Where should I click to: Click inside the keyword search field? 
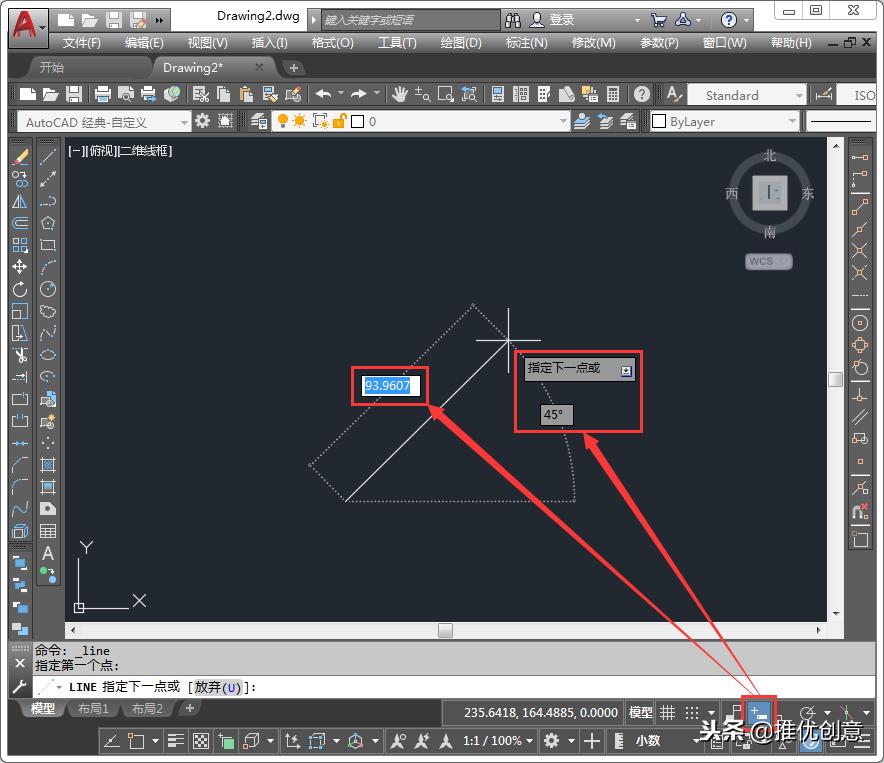coord(410,19)
